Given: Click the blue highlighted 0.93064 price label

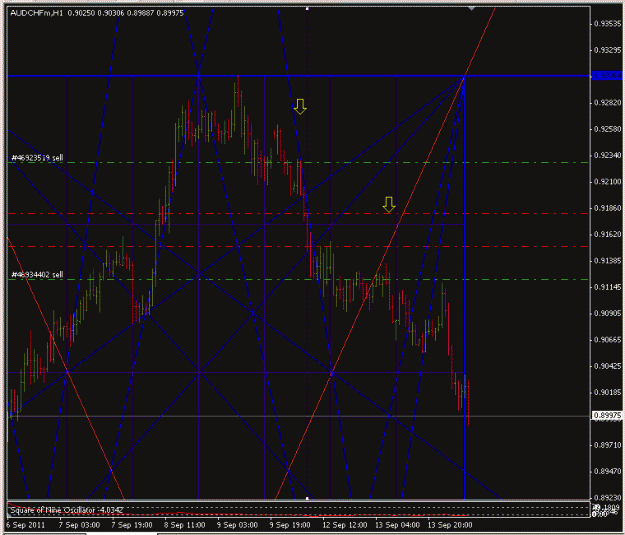Looking at the screenshot, I should click(x=607, y=75).
